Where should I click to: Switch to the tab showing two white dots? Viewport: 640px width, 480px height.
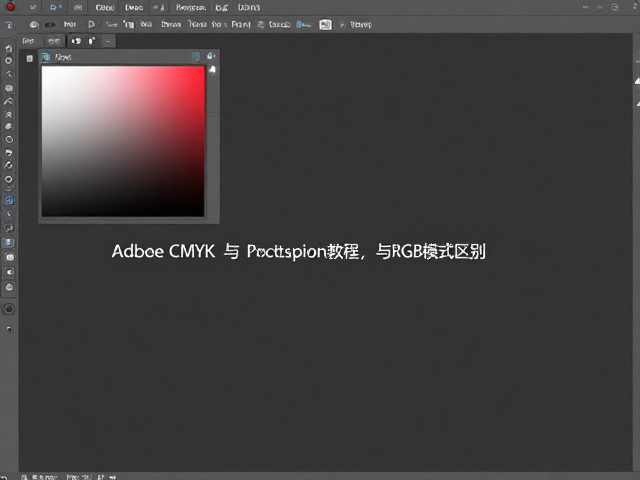(76, 41)
